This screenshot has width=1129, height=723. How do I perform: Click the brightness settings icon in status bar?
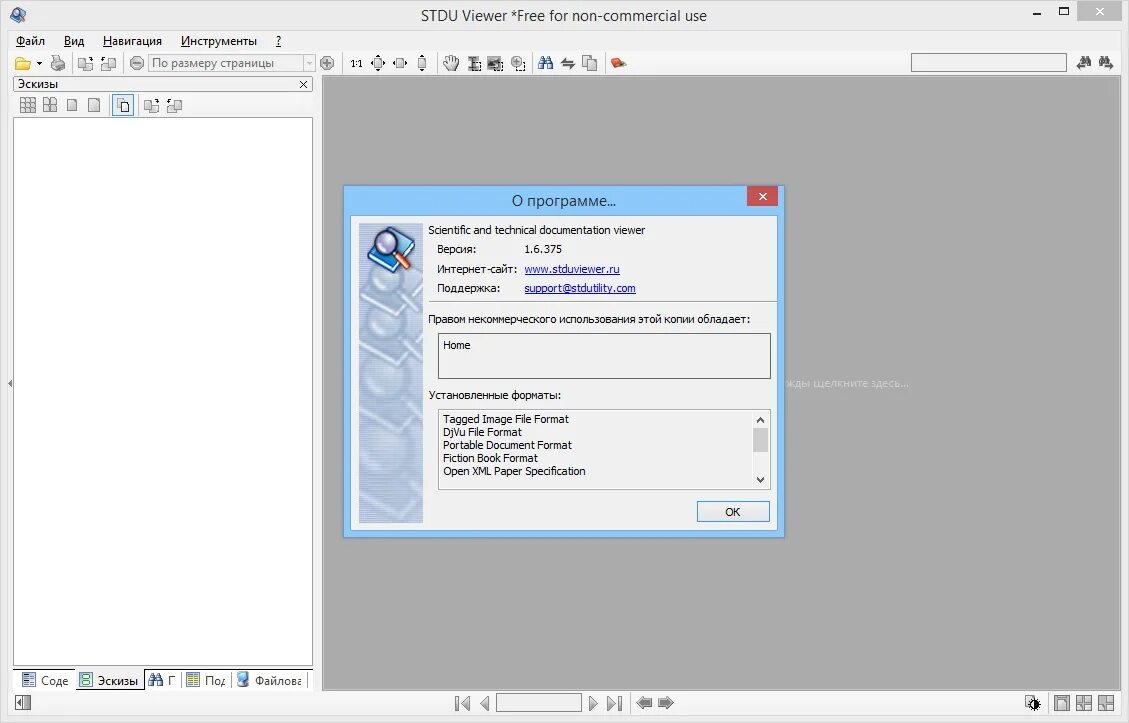(1033, 703)
